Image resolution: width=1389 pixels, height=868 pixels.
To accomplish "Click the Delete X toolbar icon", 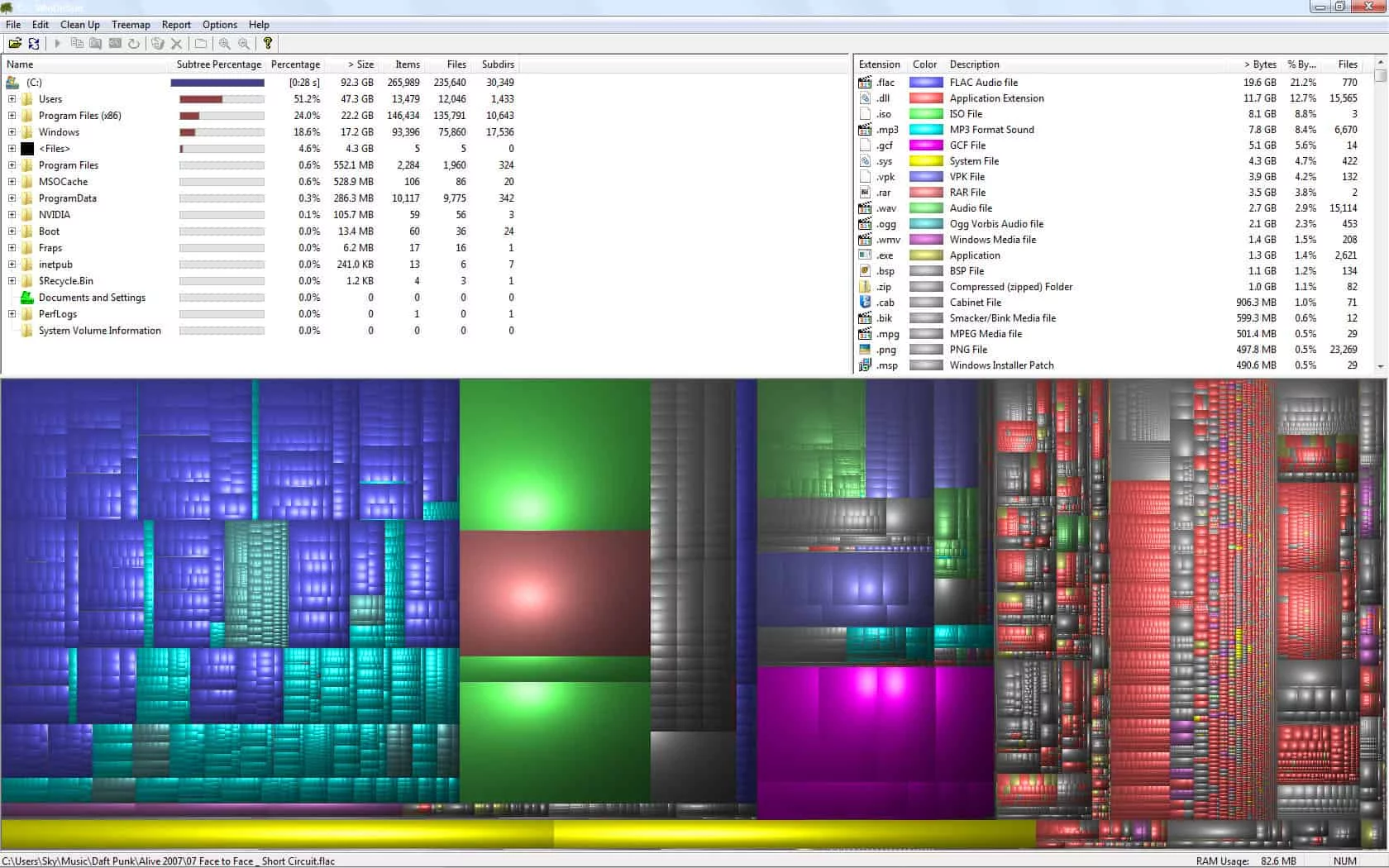I will click(x=177, y=44).
